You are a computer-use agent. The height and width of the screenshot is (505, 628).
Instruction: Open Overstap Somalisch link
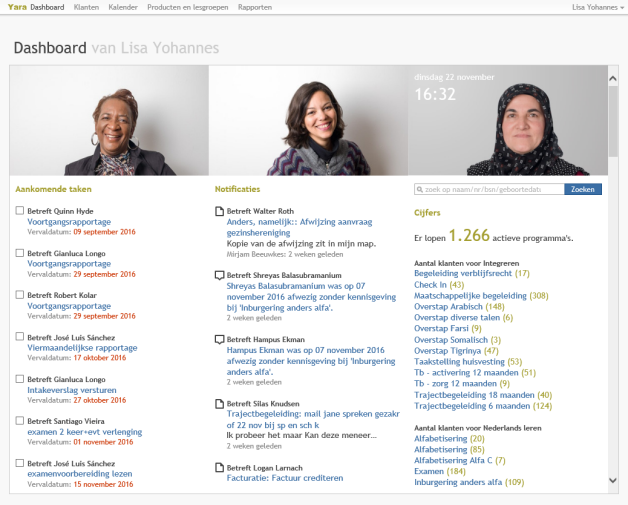(451, 340)
